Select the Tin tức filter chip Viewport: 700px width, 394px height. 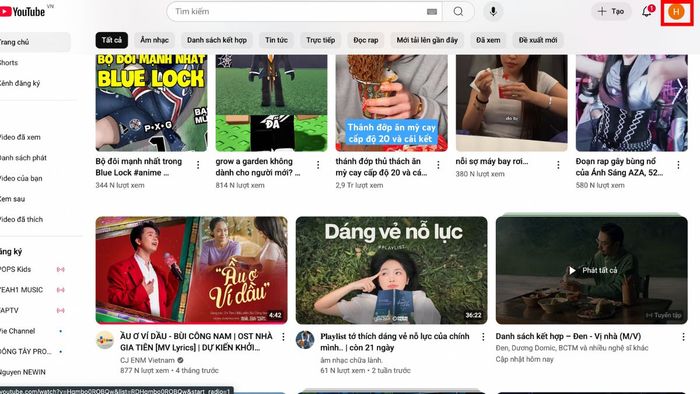pos(276,40)
